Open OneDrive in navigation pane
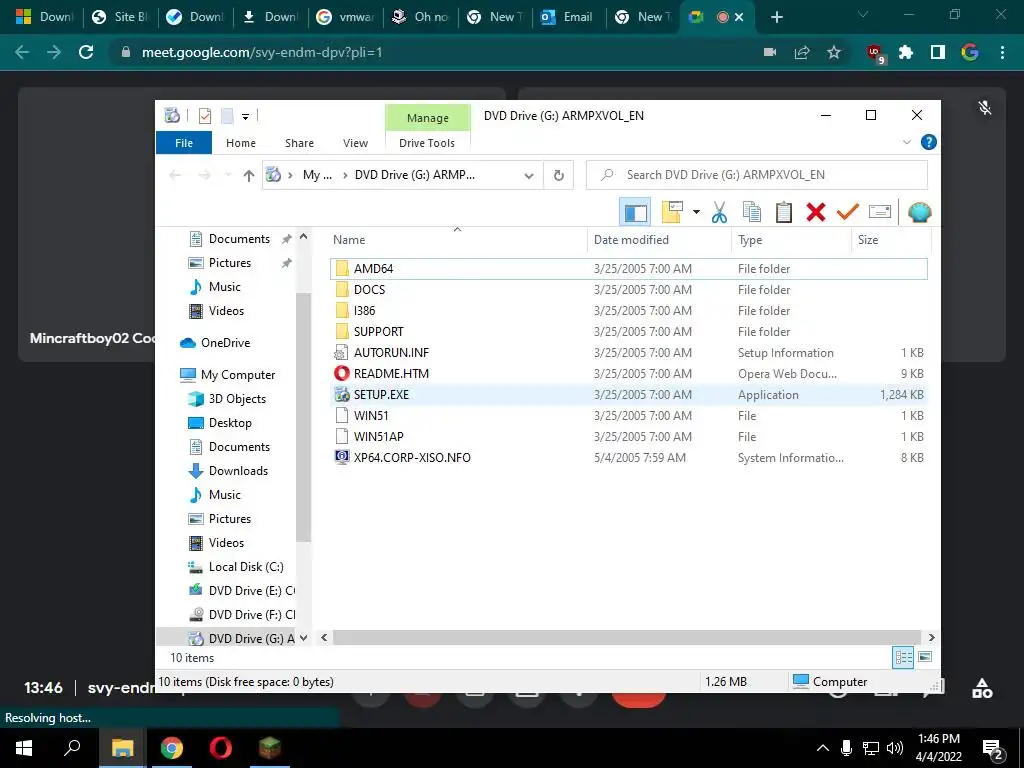This screenshot has width=1024, height=768. coord(225,343)
